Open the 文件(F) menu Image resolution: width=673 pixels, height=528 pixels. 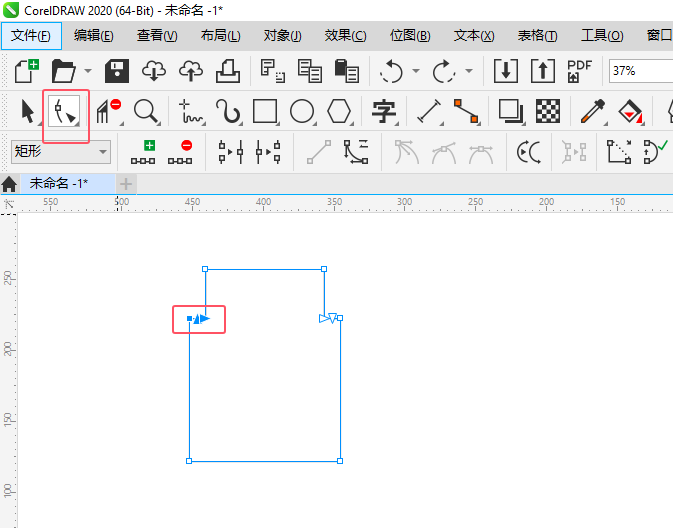point(31,36)
